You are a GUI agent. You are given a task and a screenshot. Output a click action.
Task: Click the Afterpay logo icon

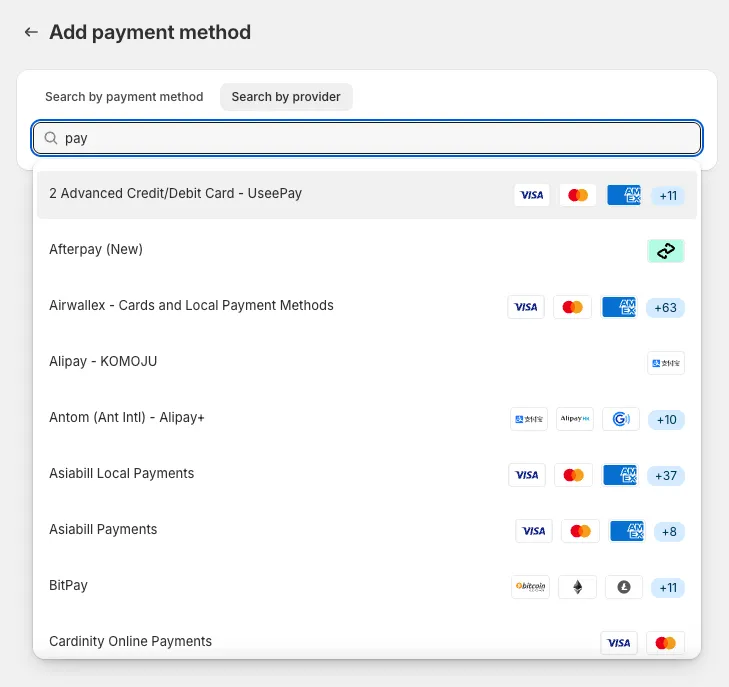(666, 251)
